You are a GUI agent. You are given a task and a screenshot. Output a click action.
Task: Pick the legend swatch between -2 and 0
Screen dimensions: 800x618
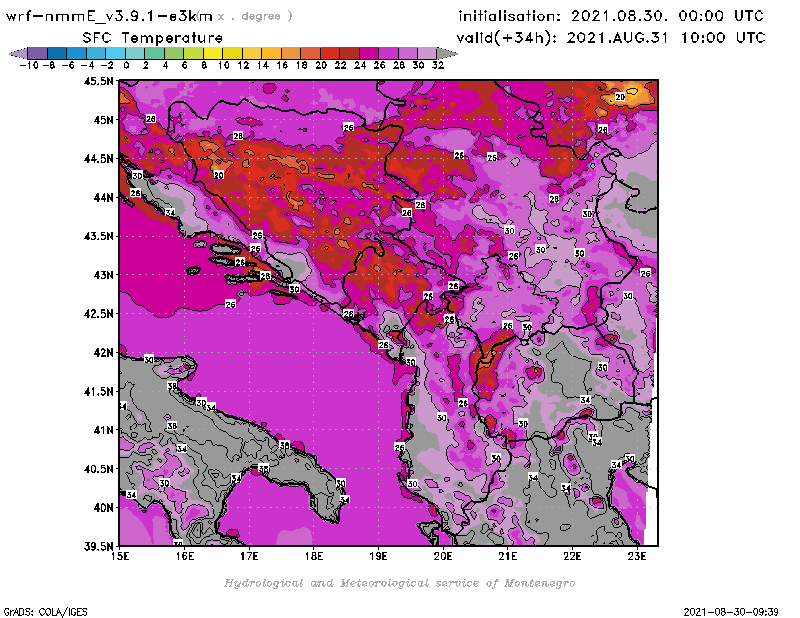[x=115, y=53]
